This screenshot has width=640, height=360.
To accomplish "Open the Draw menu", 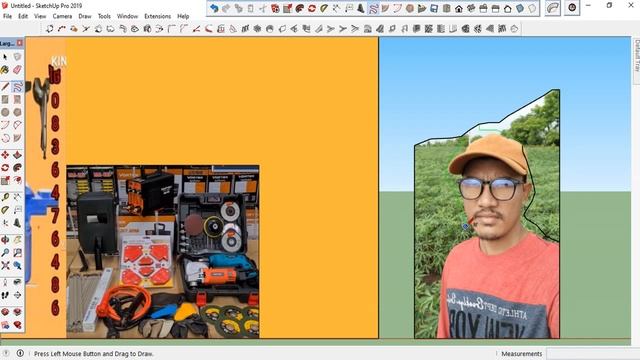I will pos(85,16).
